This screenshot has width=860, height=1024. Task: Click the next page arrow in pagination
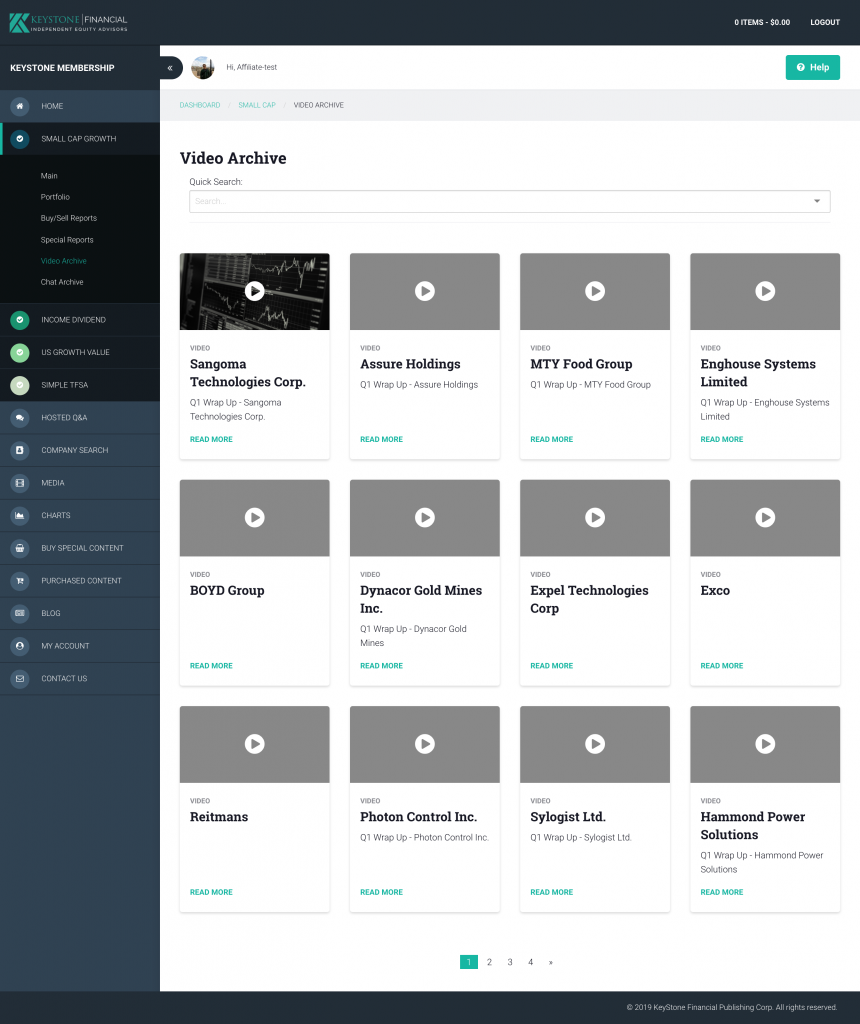point(550,962)
